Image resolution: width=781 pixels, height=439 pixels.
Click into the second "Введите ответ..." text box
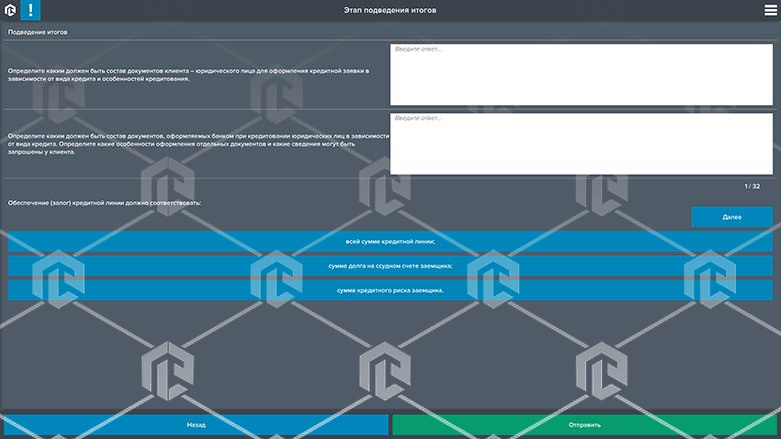click(581, 144)
